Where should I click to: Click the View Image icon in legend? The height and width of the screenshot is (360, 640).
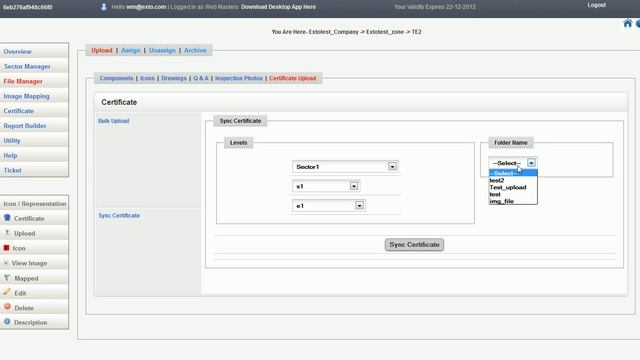click(6, 263)
